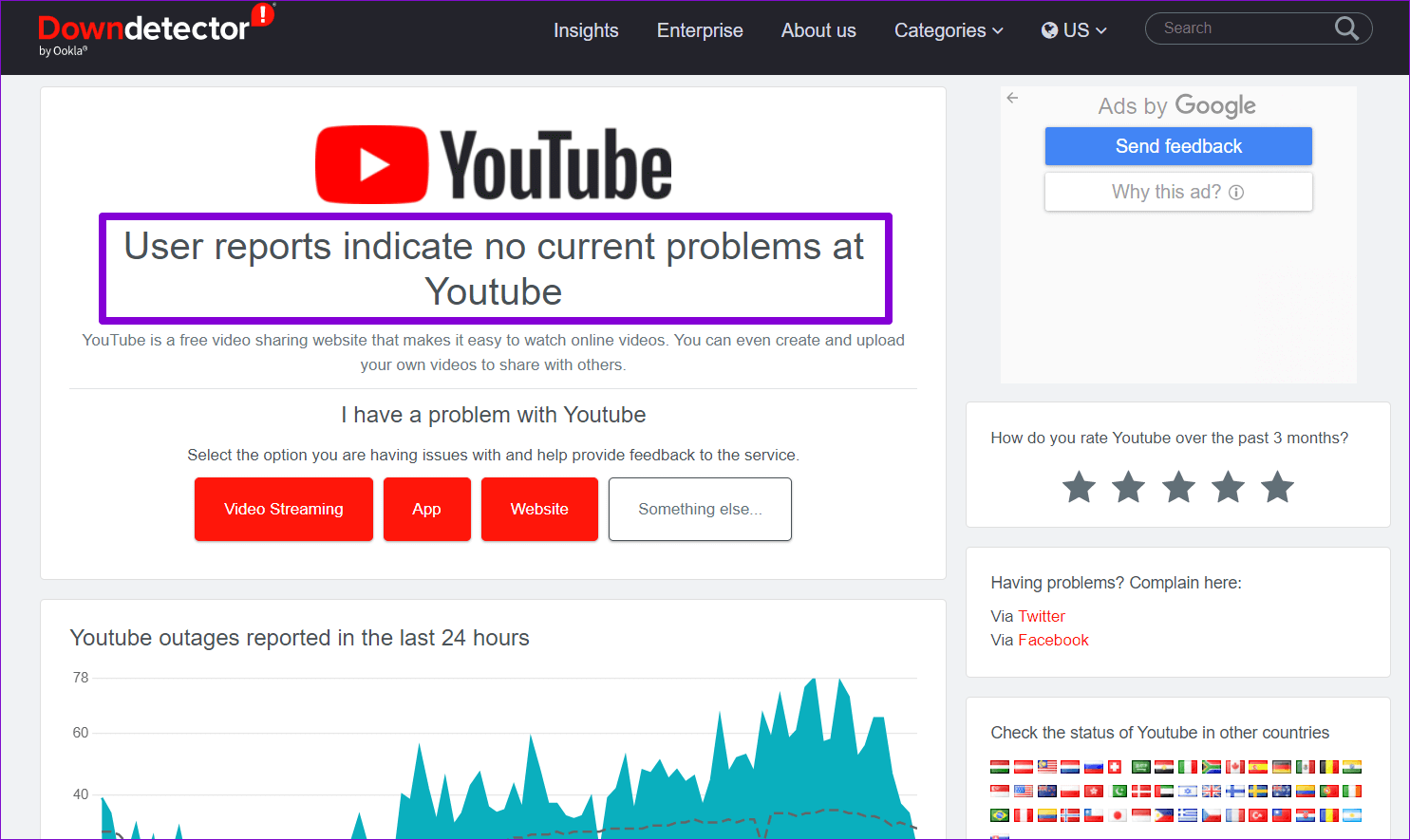Image resolution: width=1410 pixels, height=840 pixels.
Task: Open the About us page
Action: coord(818,30)
